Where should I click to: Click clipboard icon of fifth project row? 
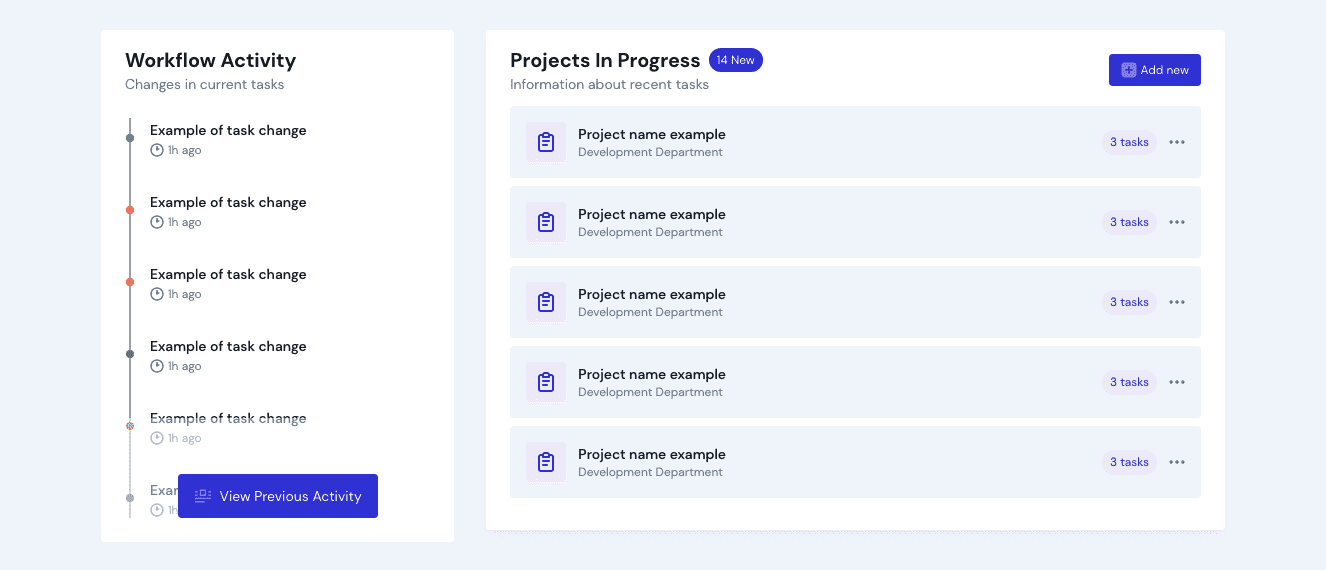click(x=546, y=462)
